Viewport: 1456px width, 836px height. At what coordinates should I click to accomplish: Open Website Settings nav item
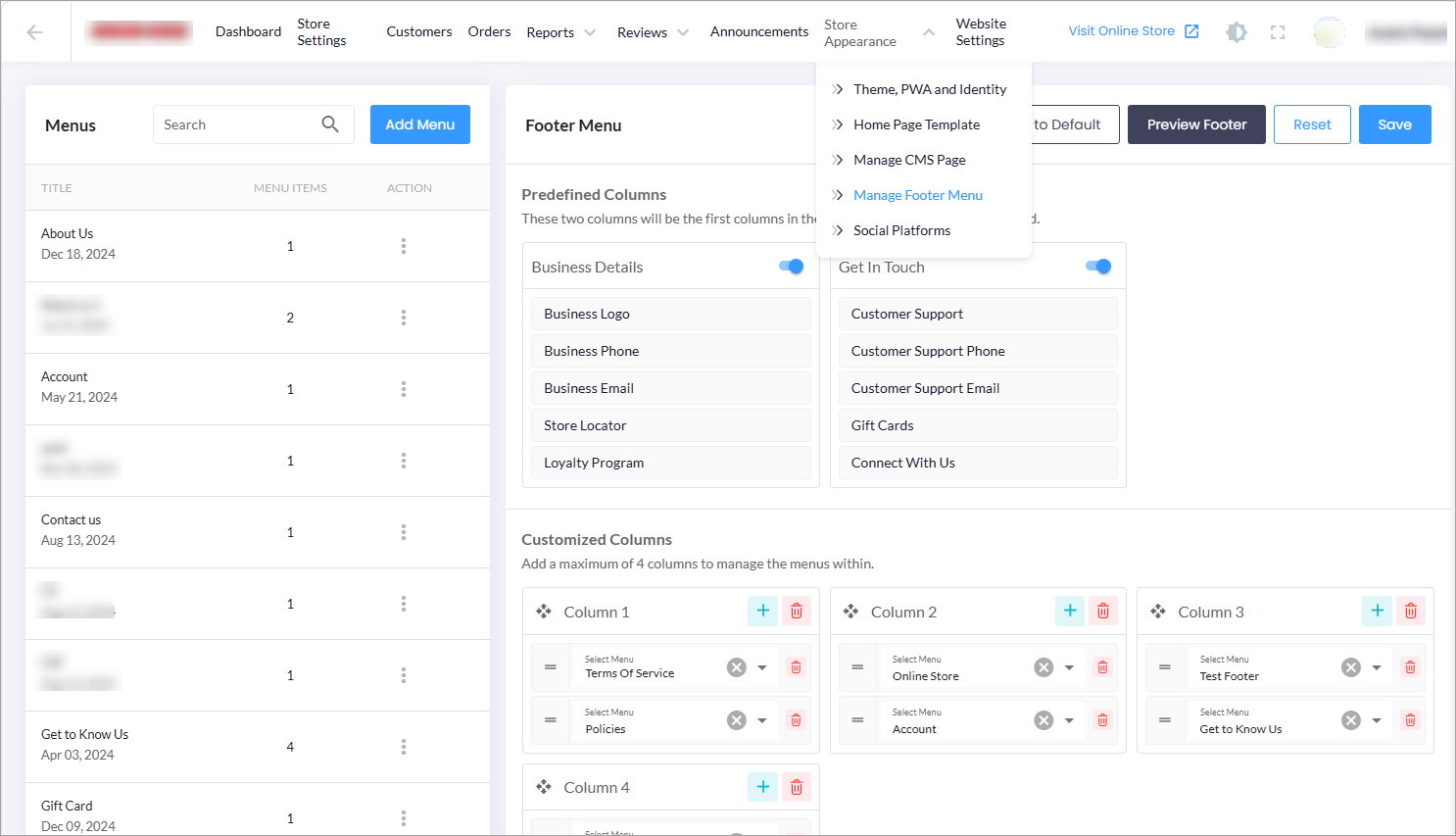981,32
